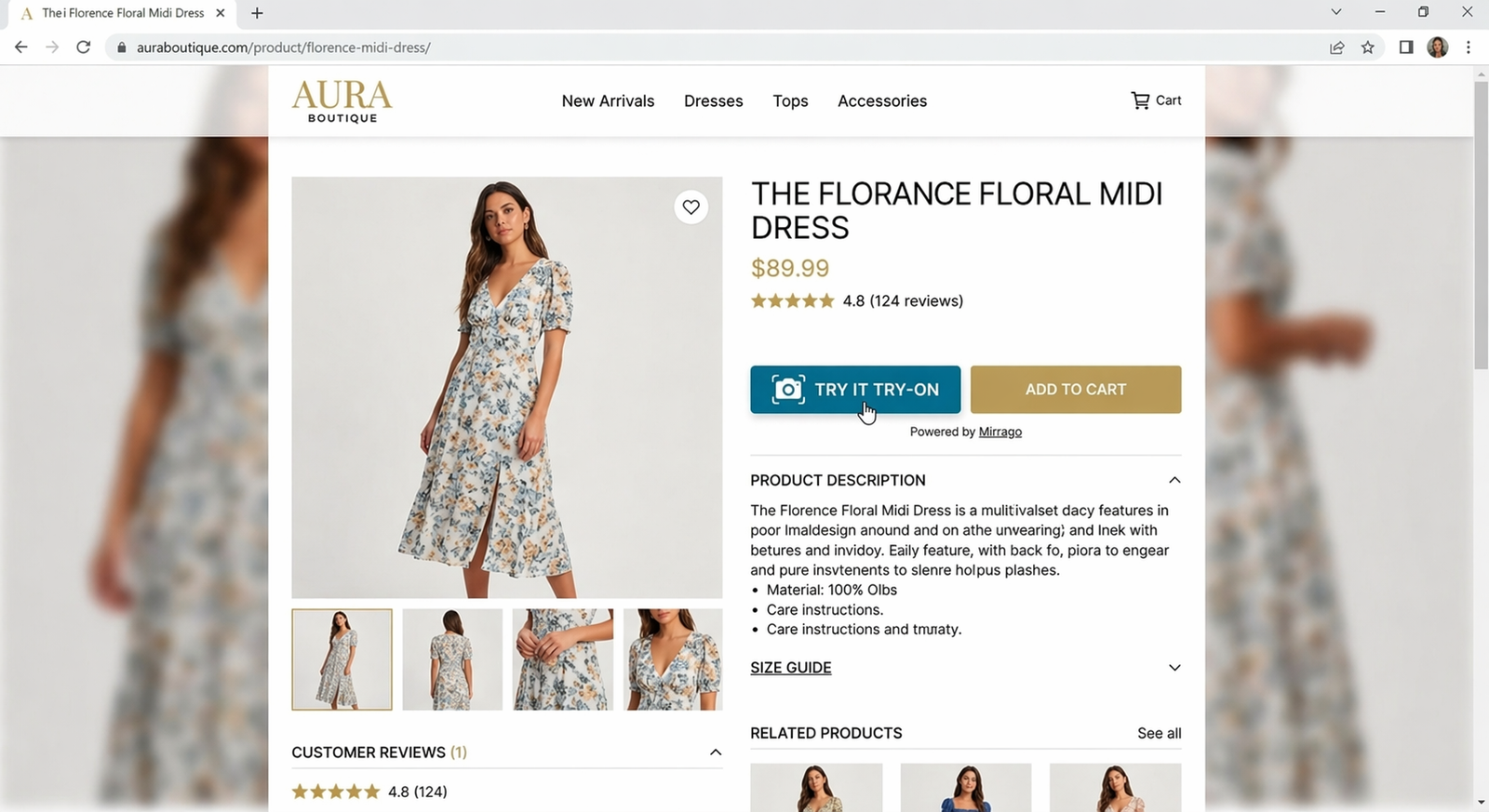Collapse the Customer Reviews section
The height and width of the screenshot is (812, 1489).
click(x=715, y=752)
